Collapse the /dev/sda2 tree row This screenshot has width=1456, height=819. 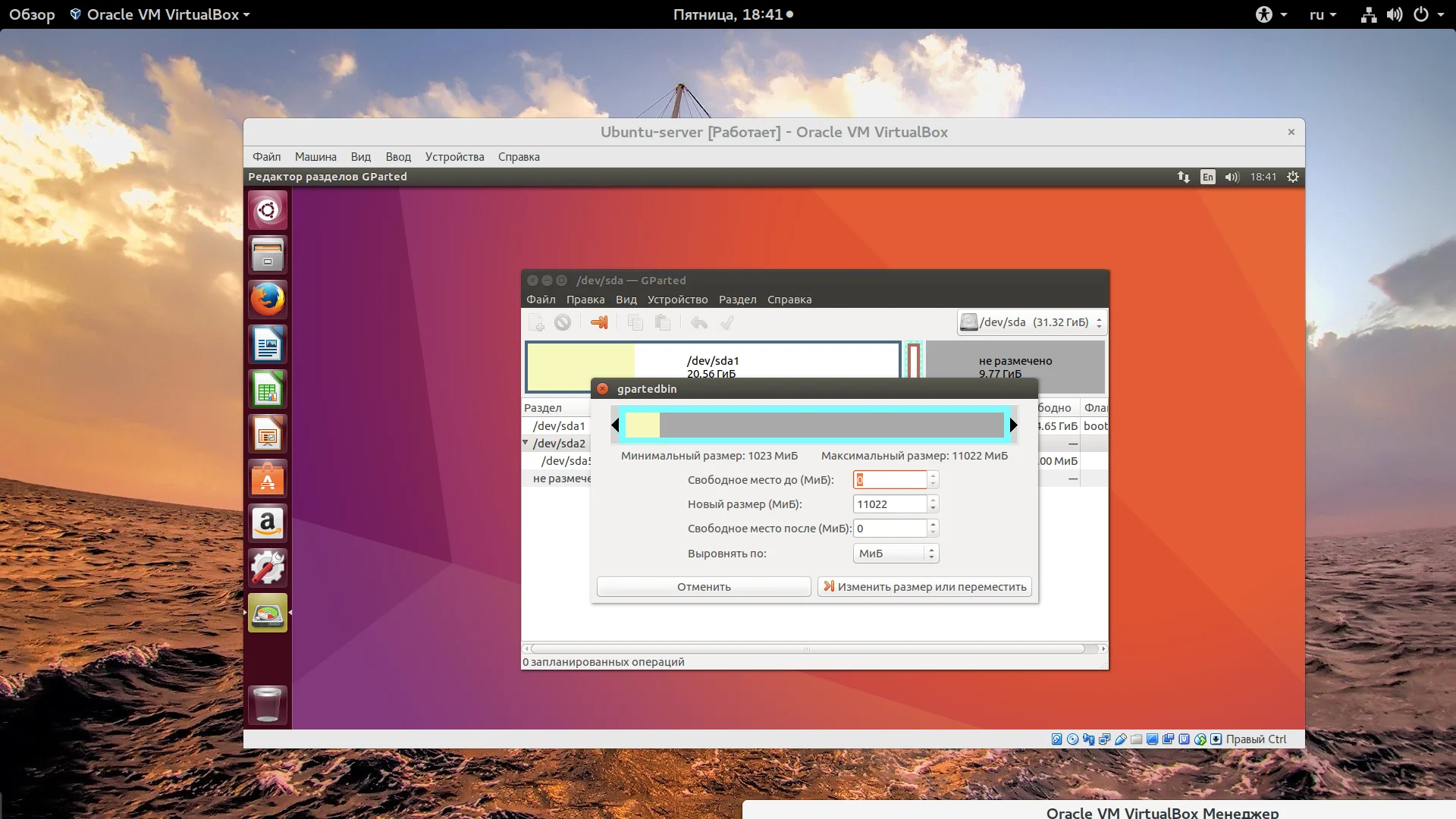tap(526, 442)
